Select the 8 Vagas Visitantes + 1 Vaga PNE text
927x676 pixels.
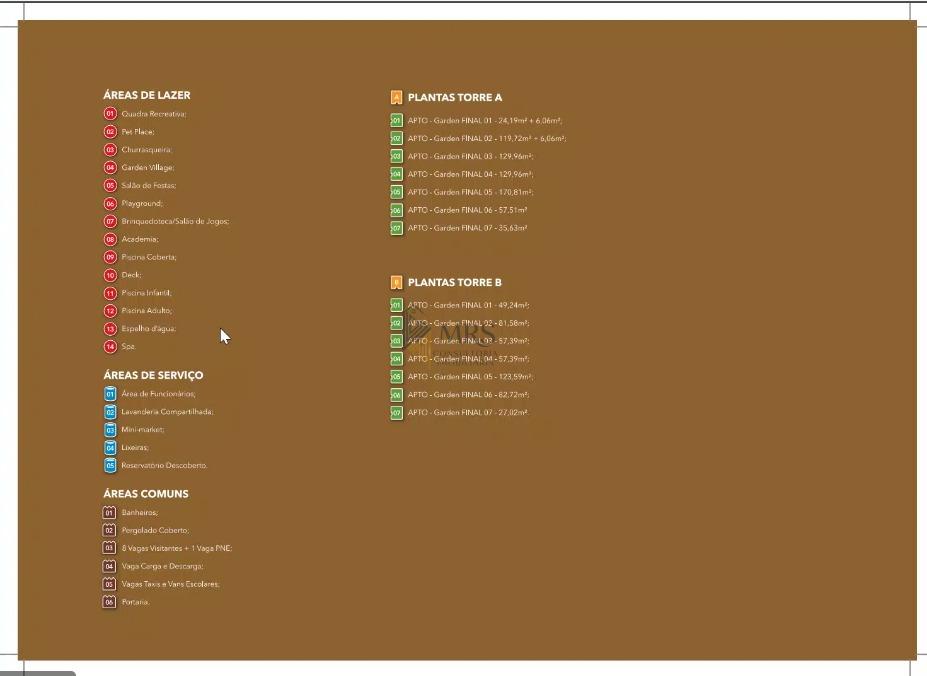pos(176,548)
